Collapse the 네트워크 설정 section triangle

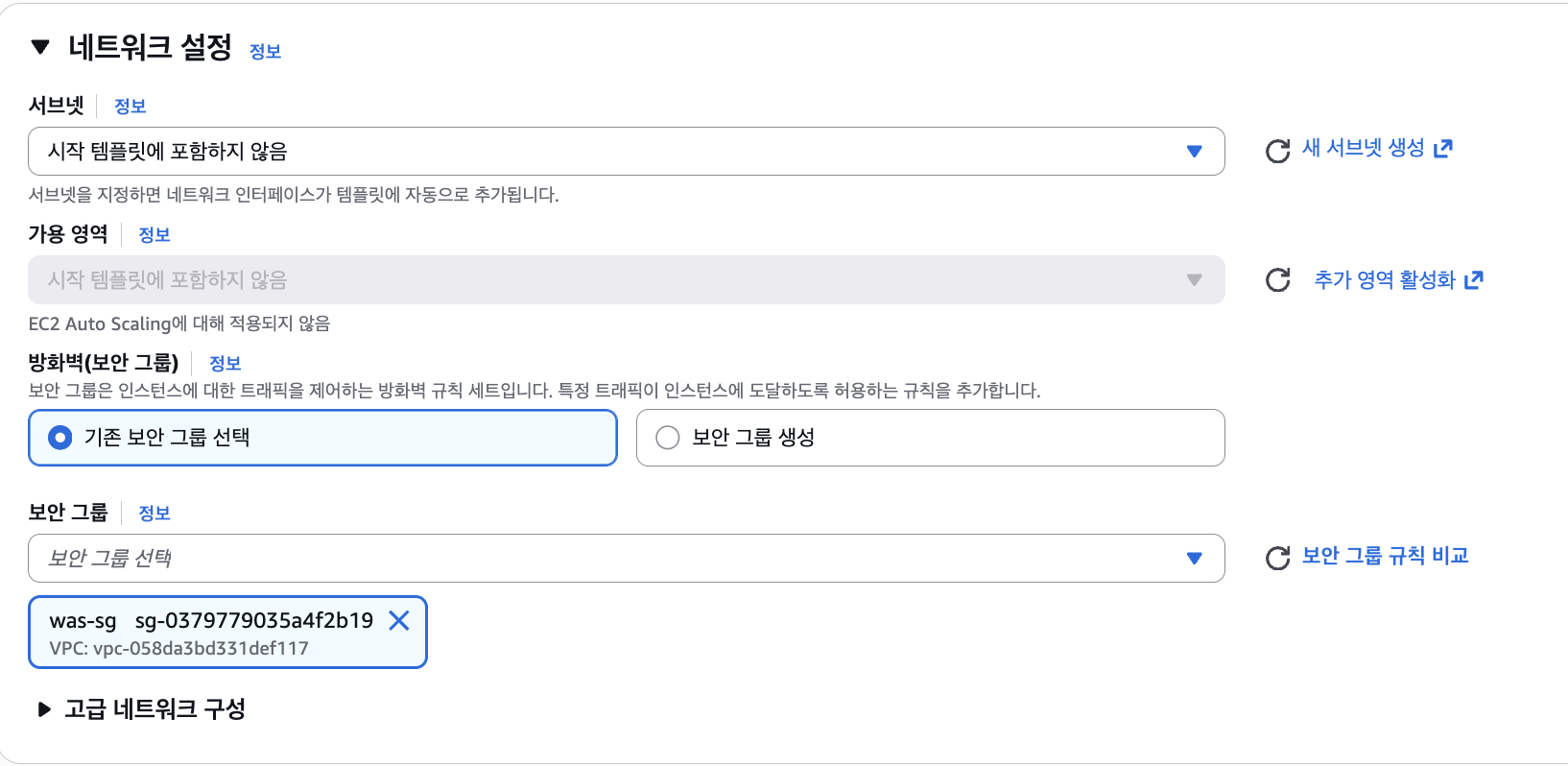(x=40, y=47)
